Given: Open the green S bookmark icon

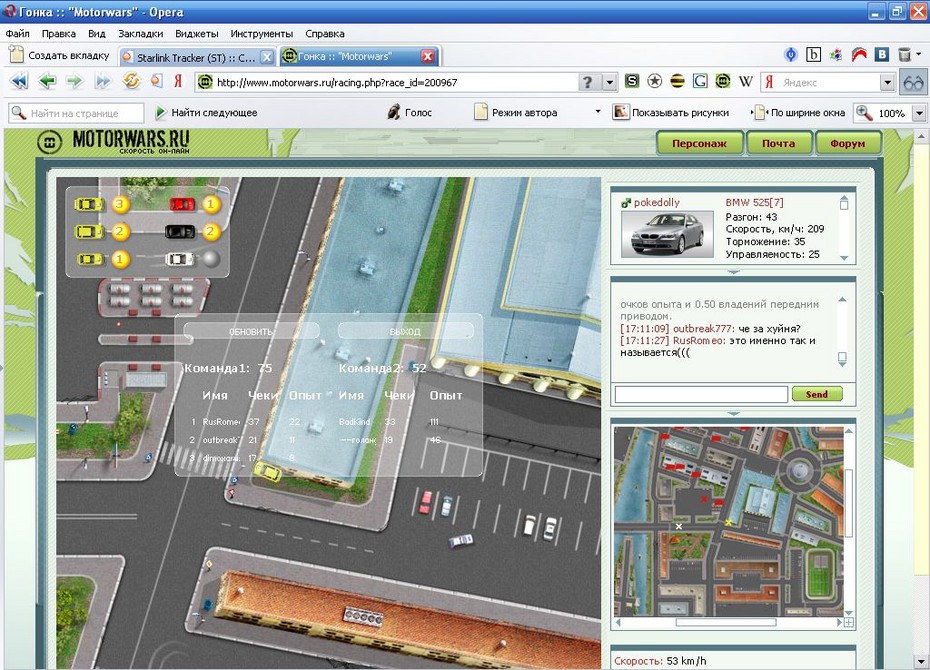Looking at the screenshot, I should [x=632, y=81].
